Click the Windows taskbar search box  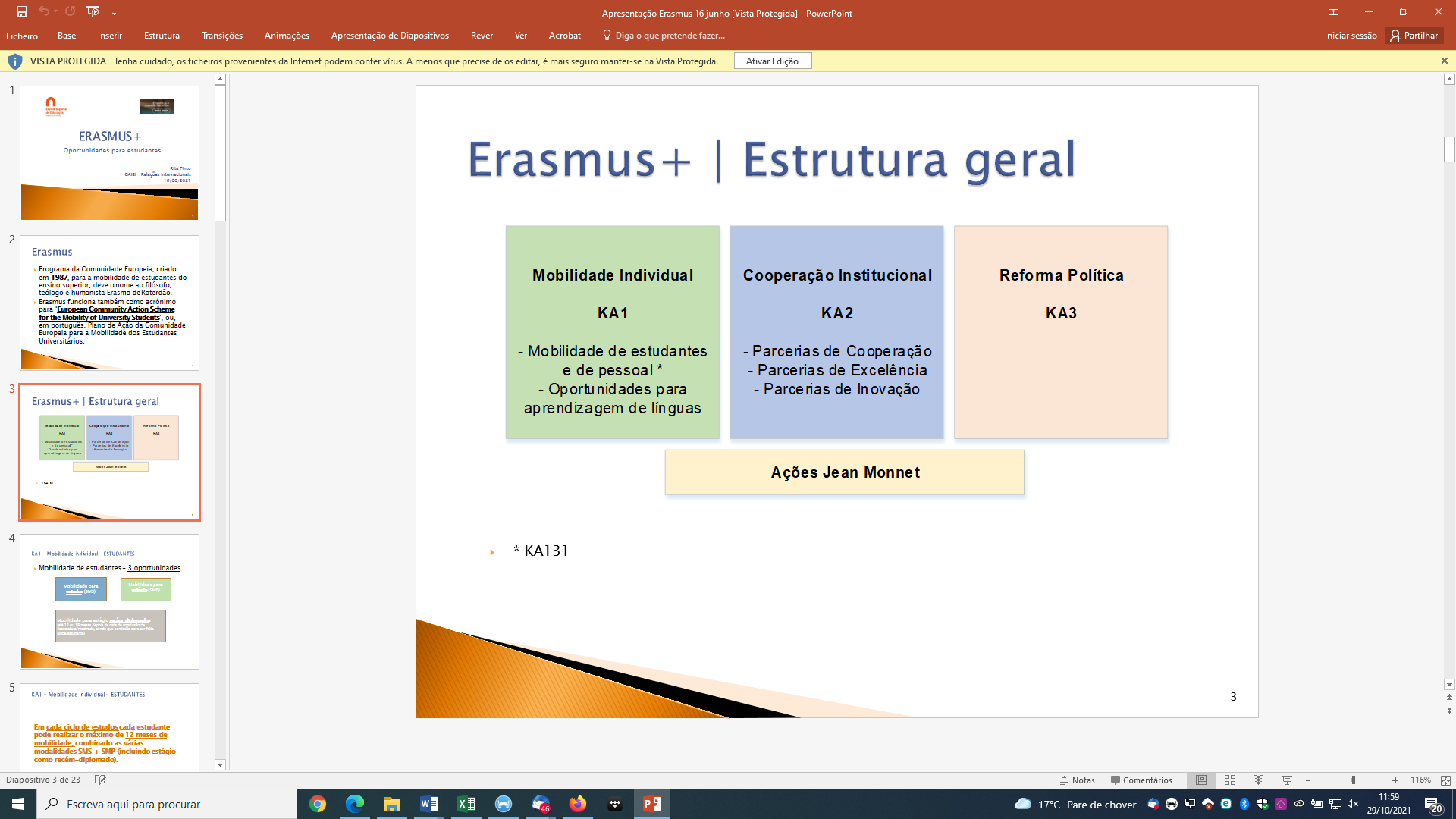(167, 804)
